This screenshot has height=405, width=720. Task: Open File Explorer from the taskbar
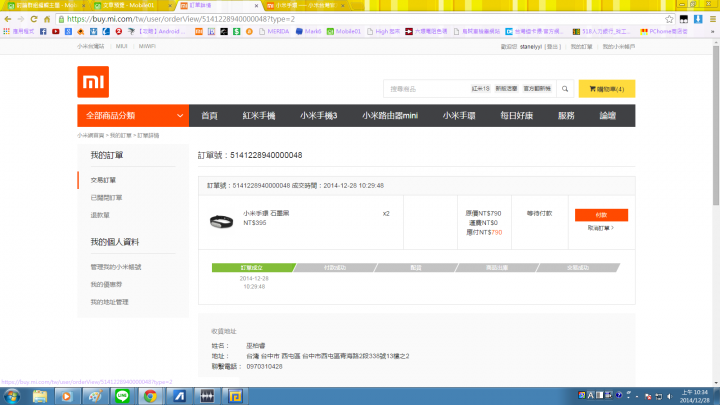39,396
